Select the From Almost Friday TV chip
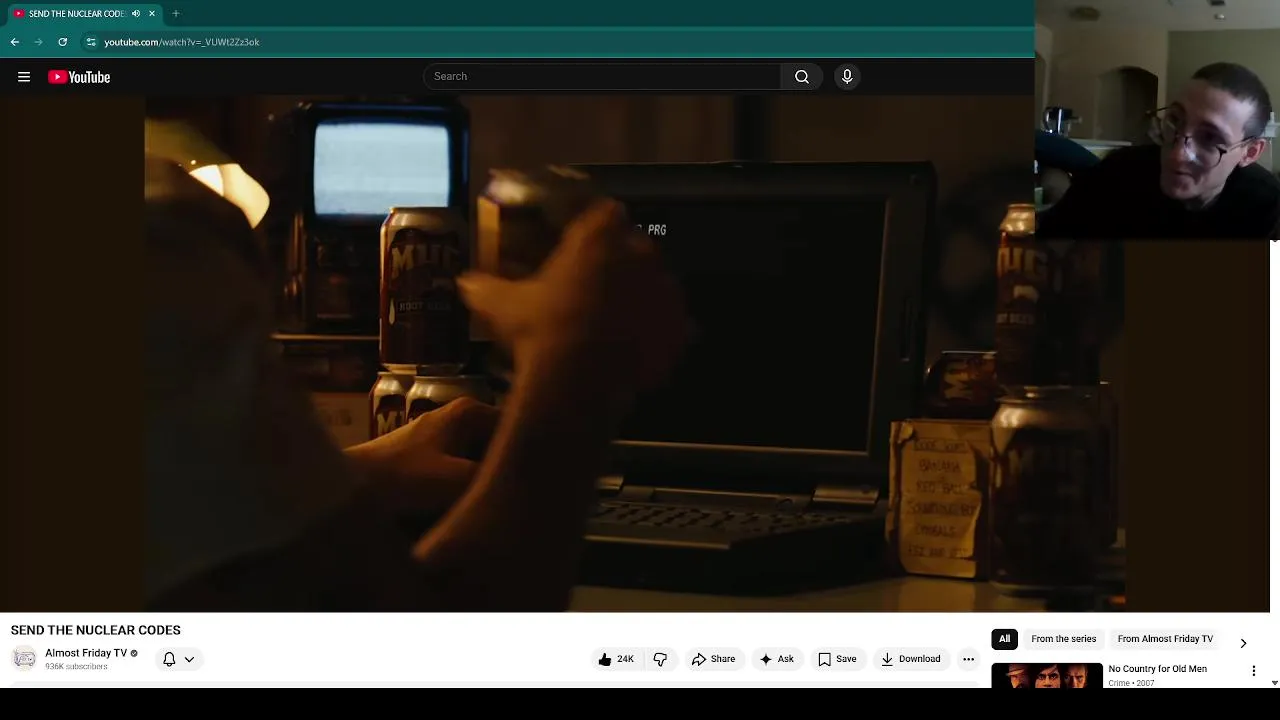The width and height of the screenshot is (1280, 720). click(1165, 639)
